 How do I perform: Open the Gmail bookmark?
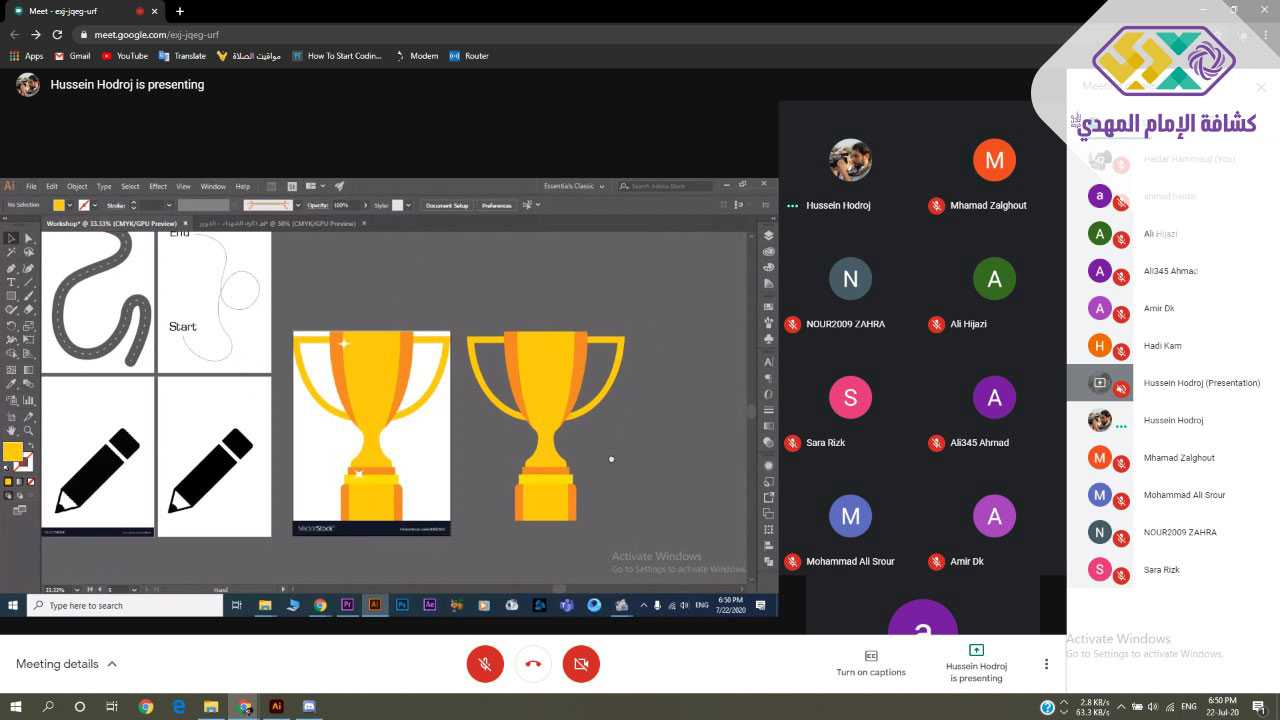(x=72, y=56)
